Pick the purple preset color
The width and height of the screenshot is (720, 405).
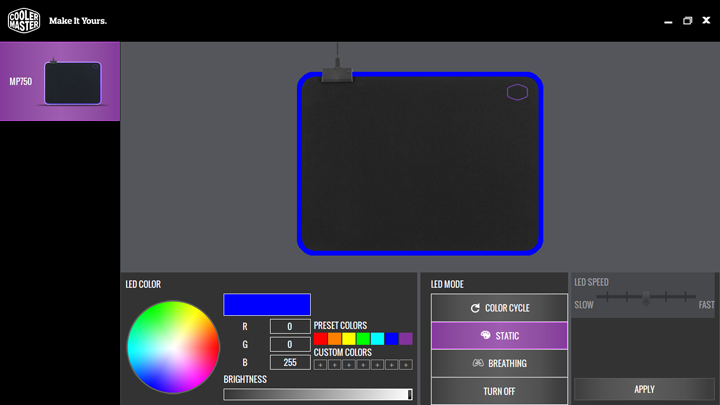(406, 339)
